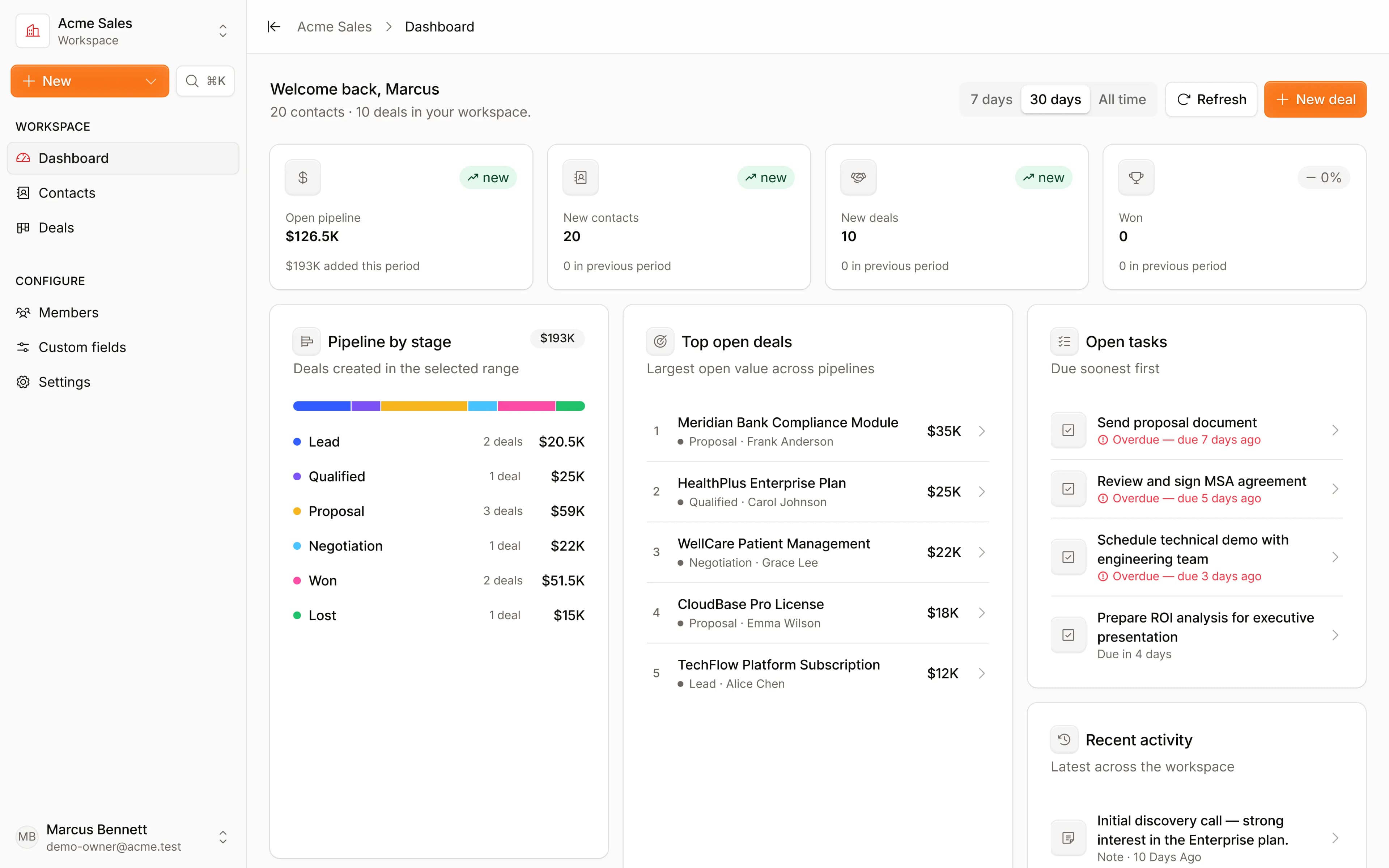The image size is (1389, 868).
Task: Check off Send proposal document task
Action: (1068, 430)
